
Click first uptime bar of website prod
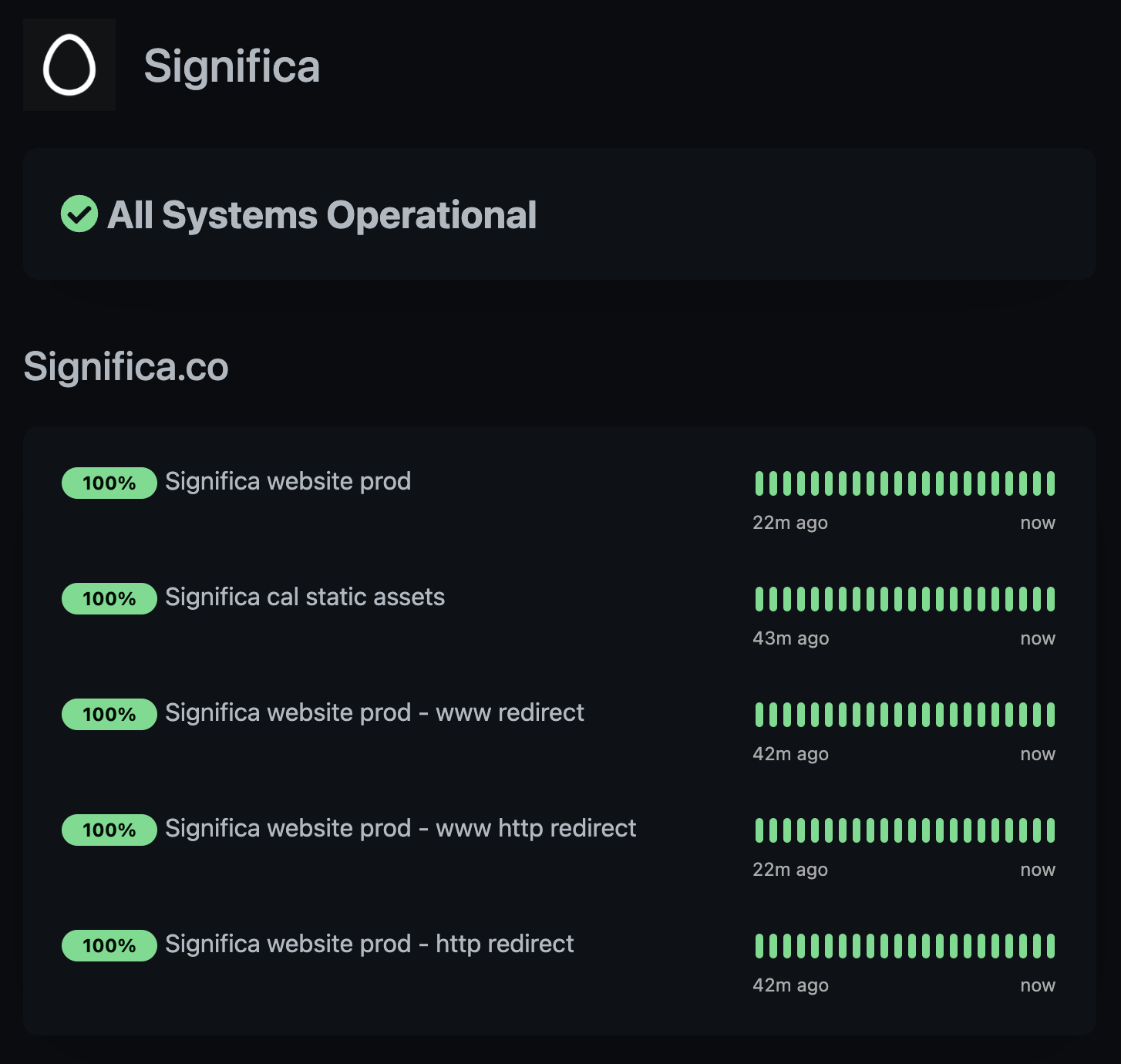point(759,483)
